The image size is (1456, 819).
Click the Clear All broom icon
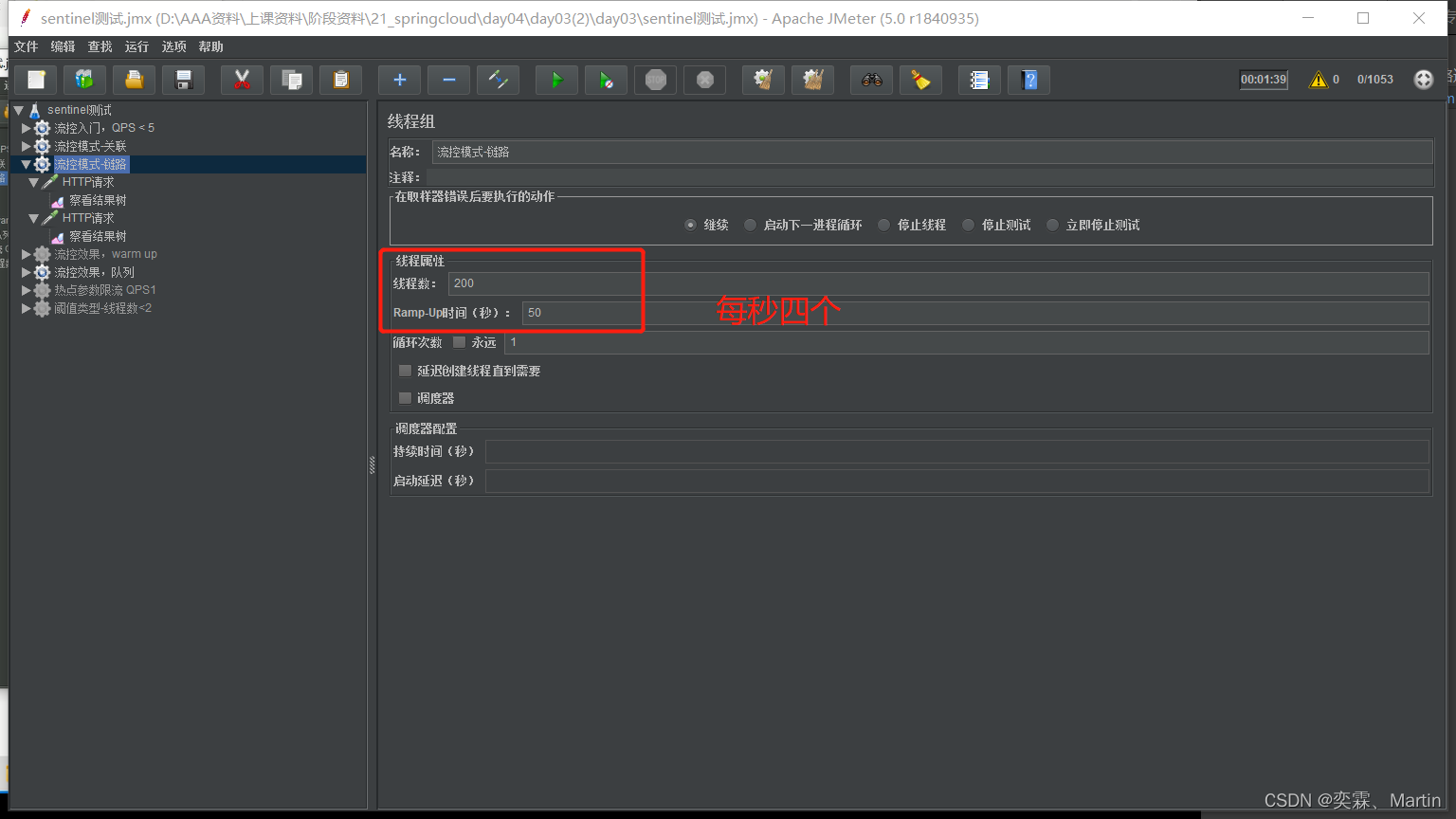812,81
